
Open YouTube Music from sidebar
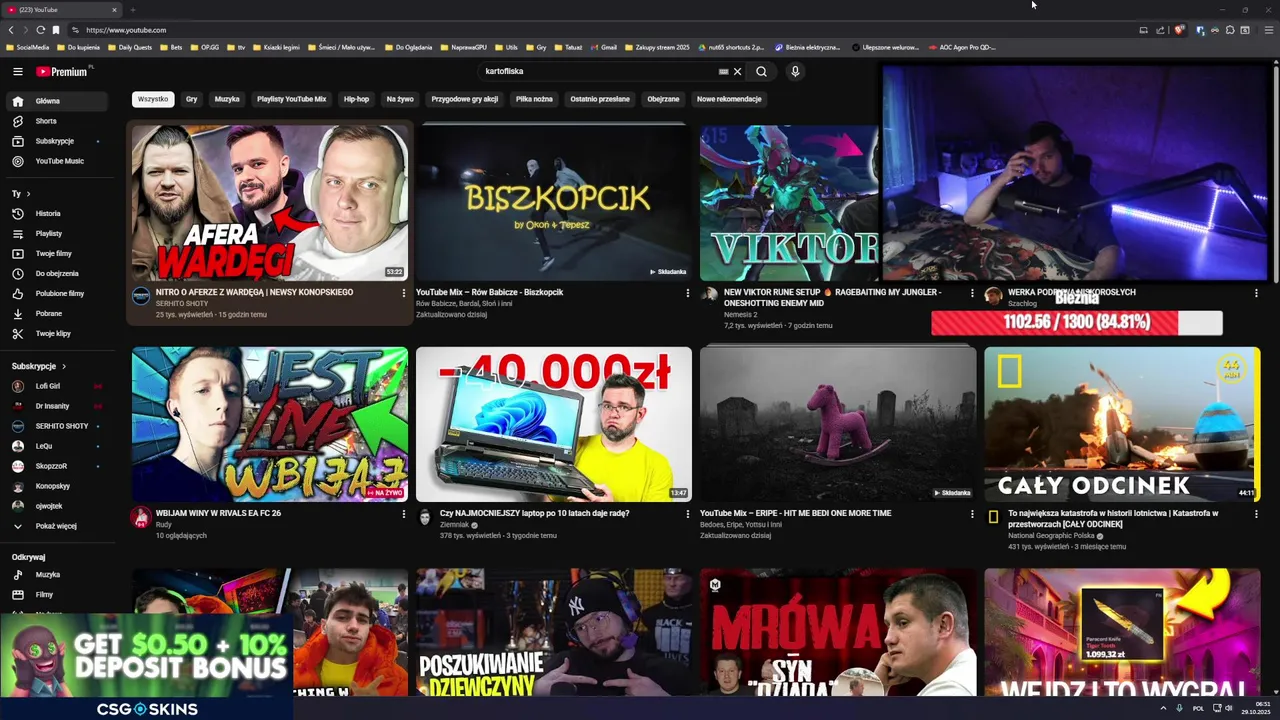(x=59, y=161)
